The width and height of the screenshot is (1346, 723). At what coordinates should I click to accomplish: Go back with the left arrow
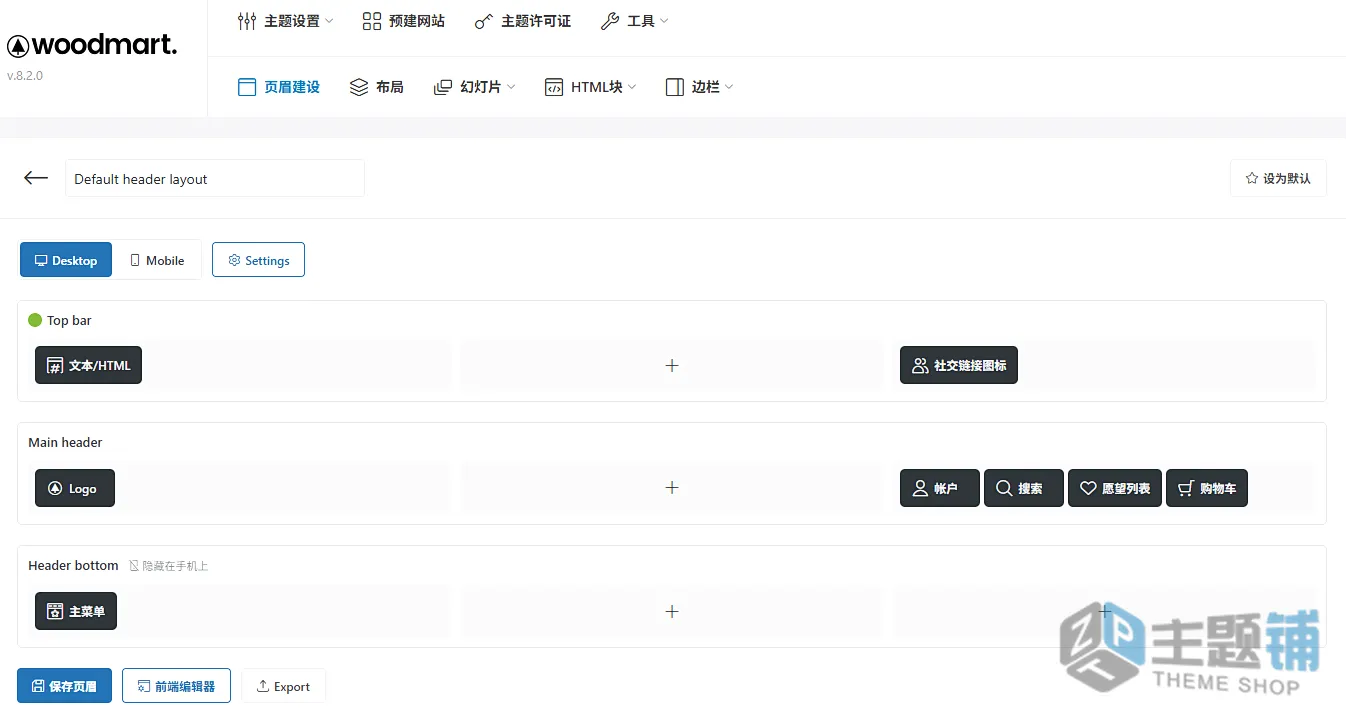point(36,178)
